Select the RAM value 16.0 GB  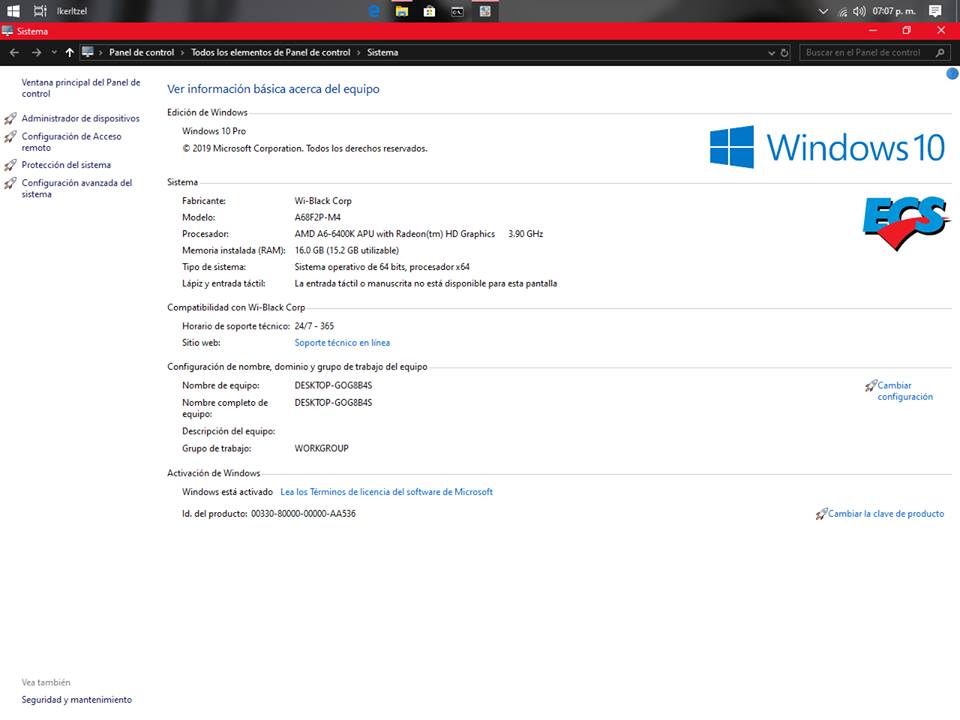click(x=347, y=250)
